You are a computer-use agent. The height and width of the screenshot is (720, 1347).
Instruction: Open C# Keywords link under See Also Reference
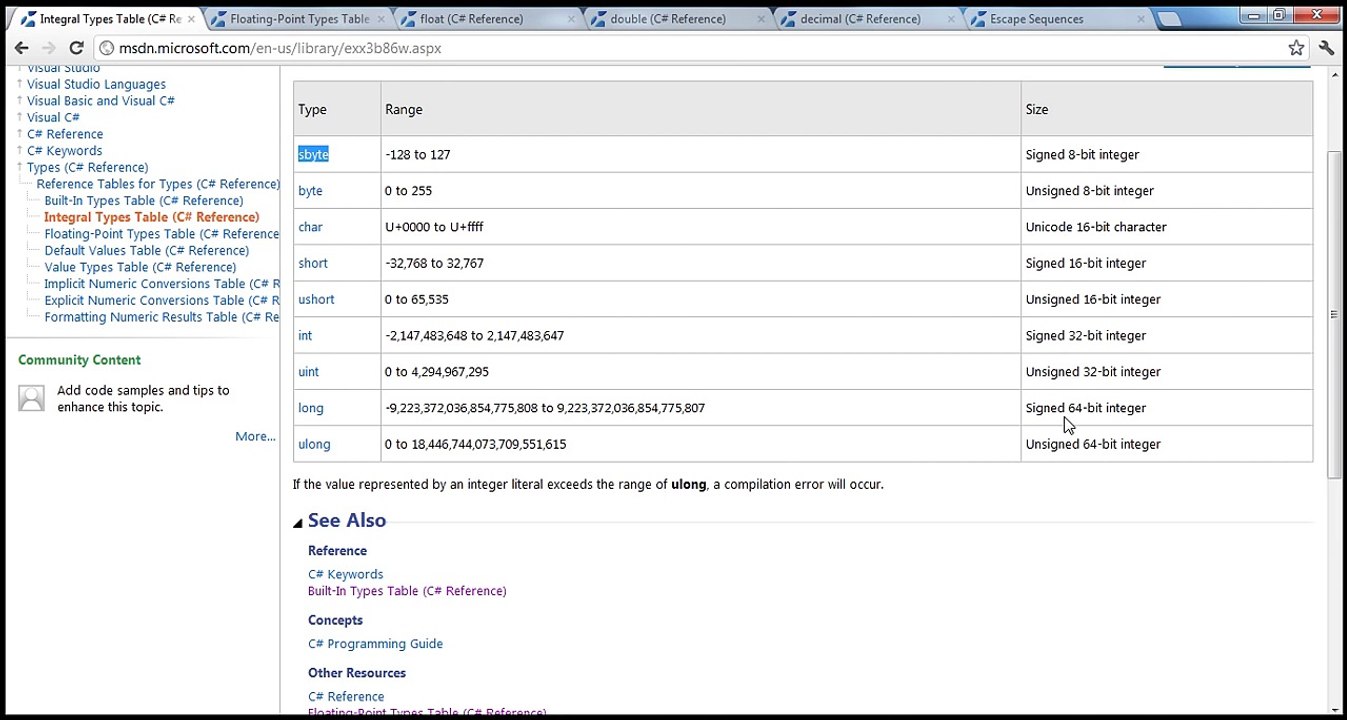[345, 574]
